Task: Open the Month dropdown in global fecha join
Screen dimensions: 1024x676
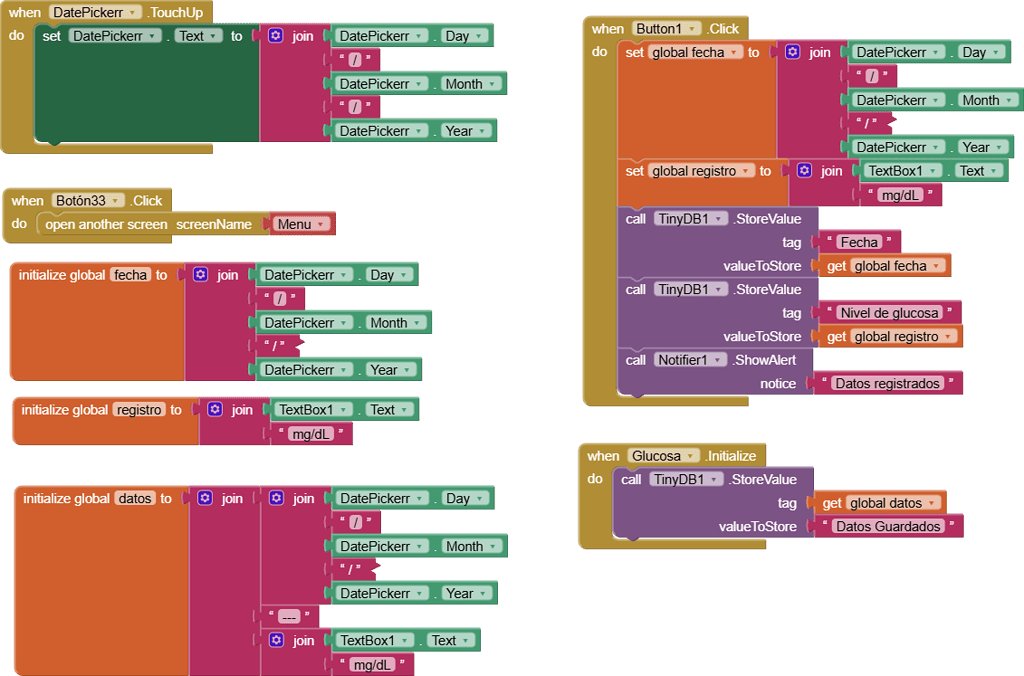Action: [x=1011, y=100]
